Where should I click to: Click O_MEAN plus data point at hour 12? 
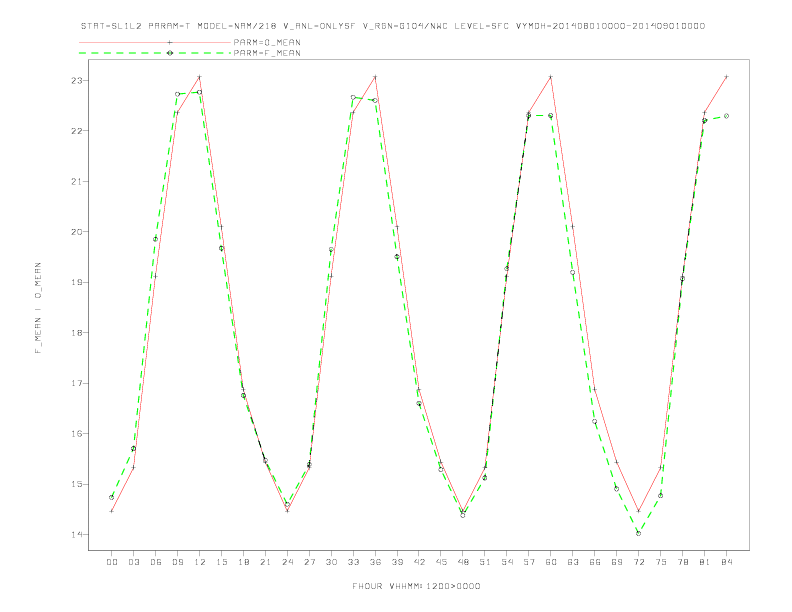point(200,77)
